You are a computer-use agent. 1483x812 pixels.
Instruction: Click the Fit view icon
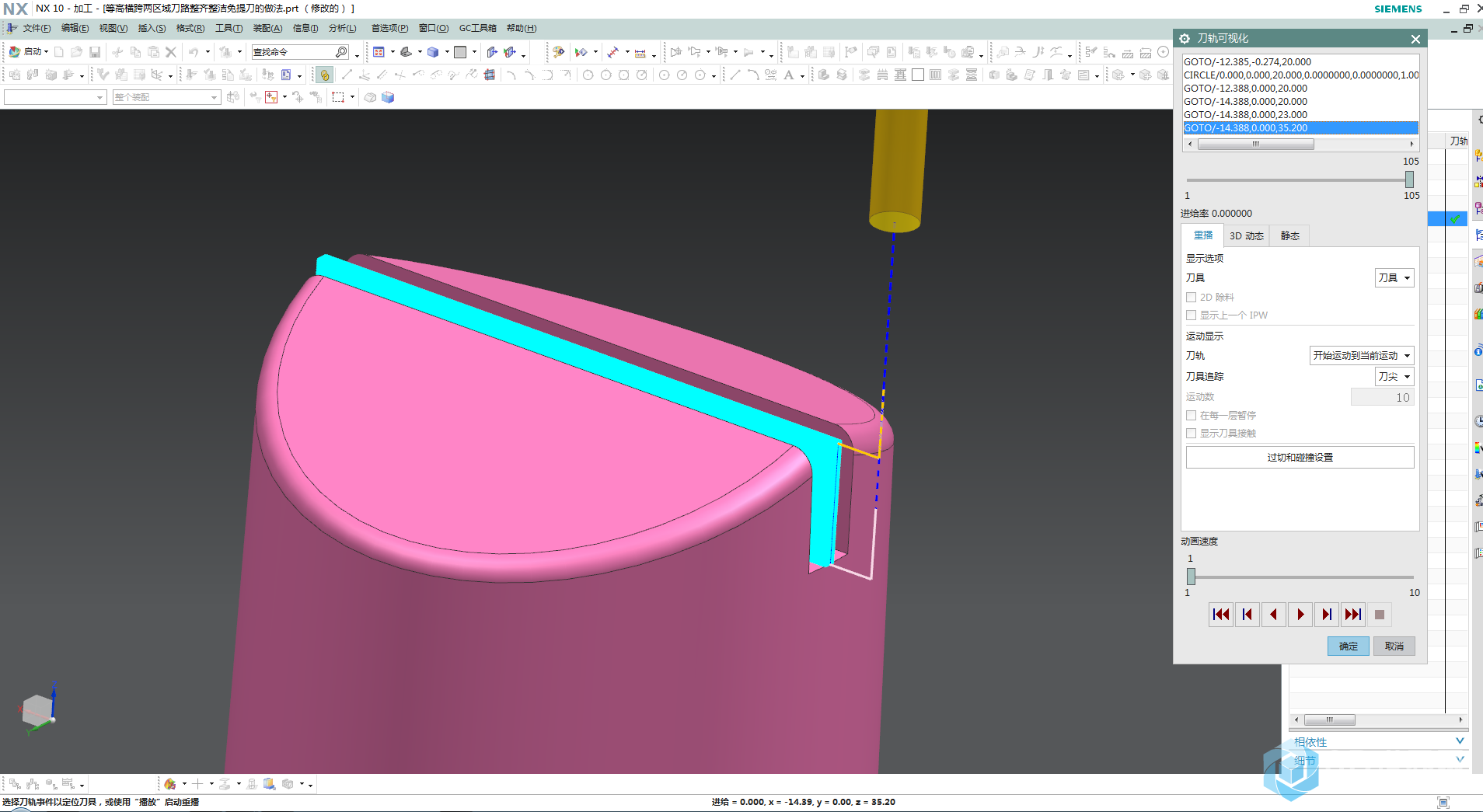coord(379,52)
